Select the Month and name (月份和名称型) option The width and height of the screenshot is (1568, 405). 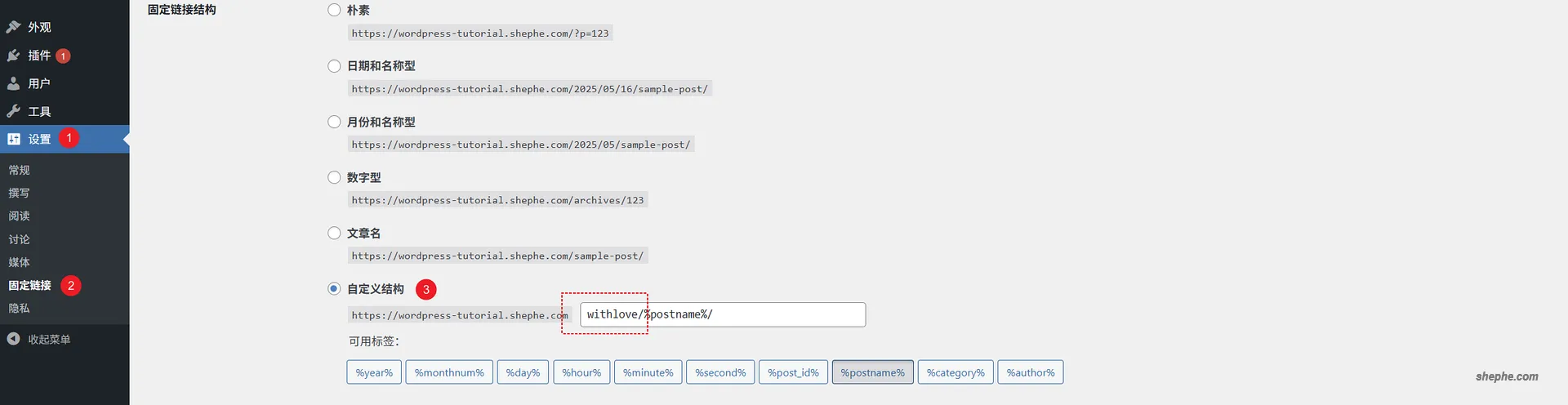click(334, 122)
